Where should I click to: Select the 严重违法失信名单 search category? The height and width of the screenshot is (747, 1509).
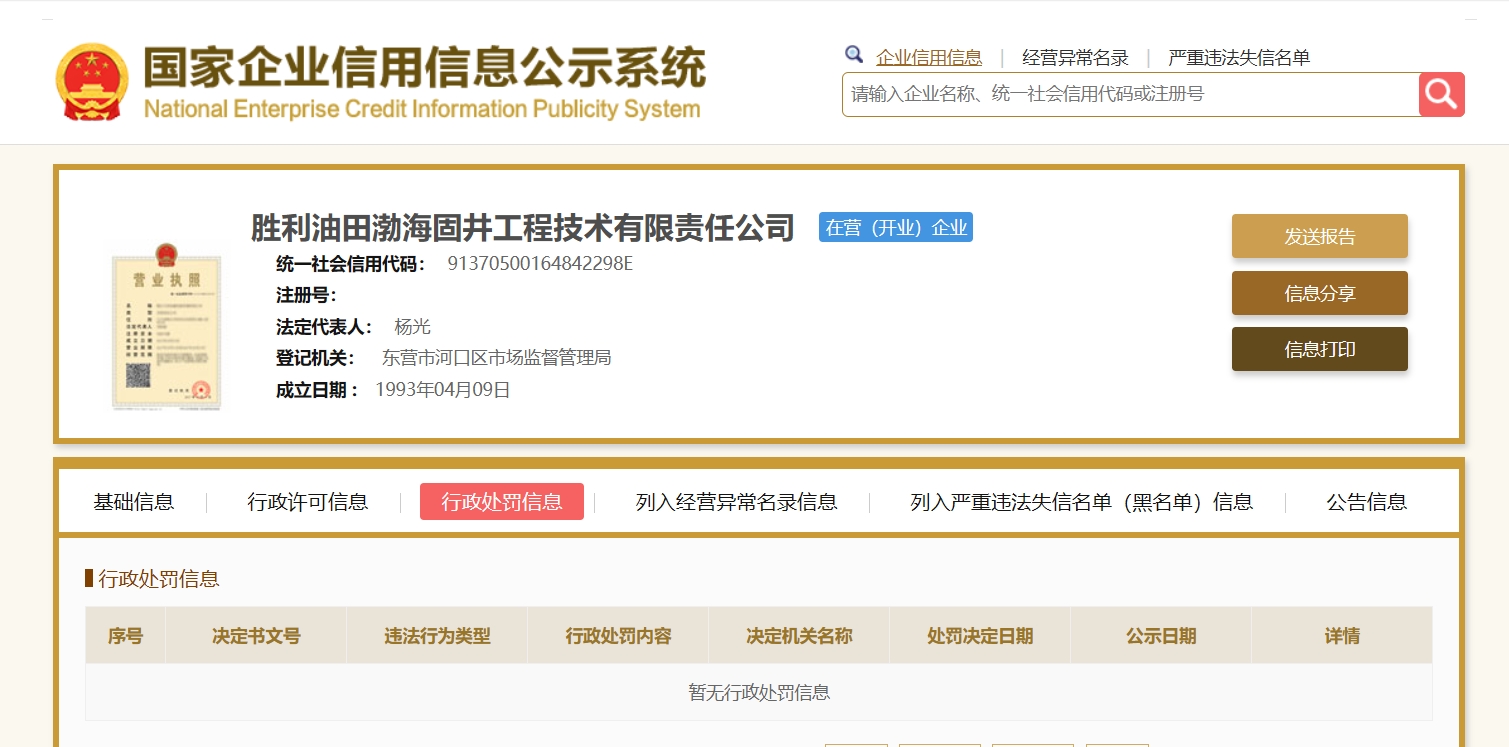[1239, 58]
